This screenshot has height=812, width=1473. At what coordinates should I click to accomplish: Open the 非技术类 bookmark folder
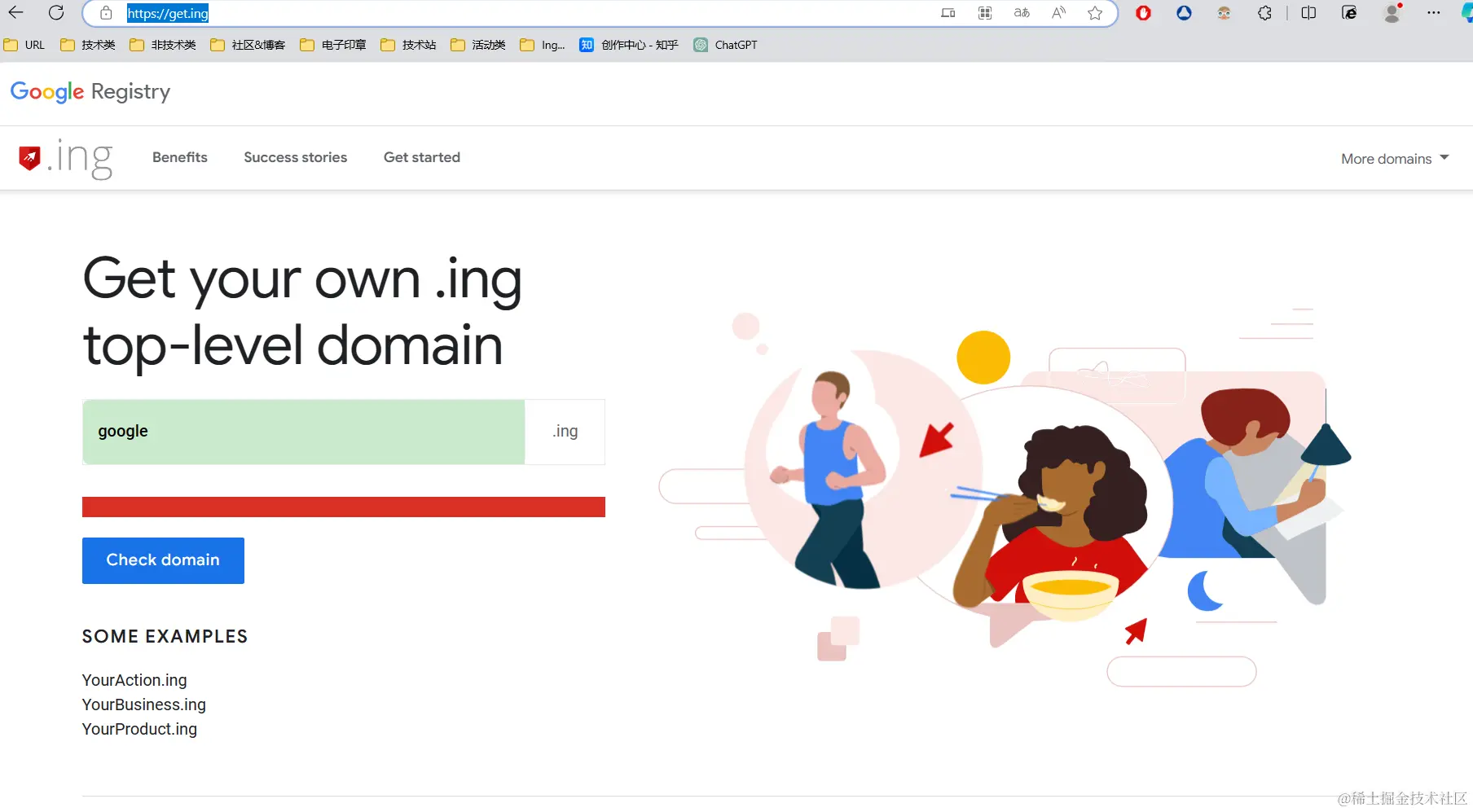(x=163, y=45)
